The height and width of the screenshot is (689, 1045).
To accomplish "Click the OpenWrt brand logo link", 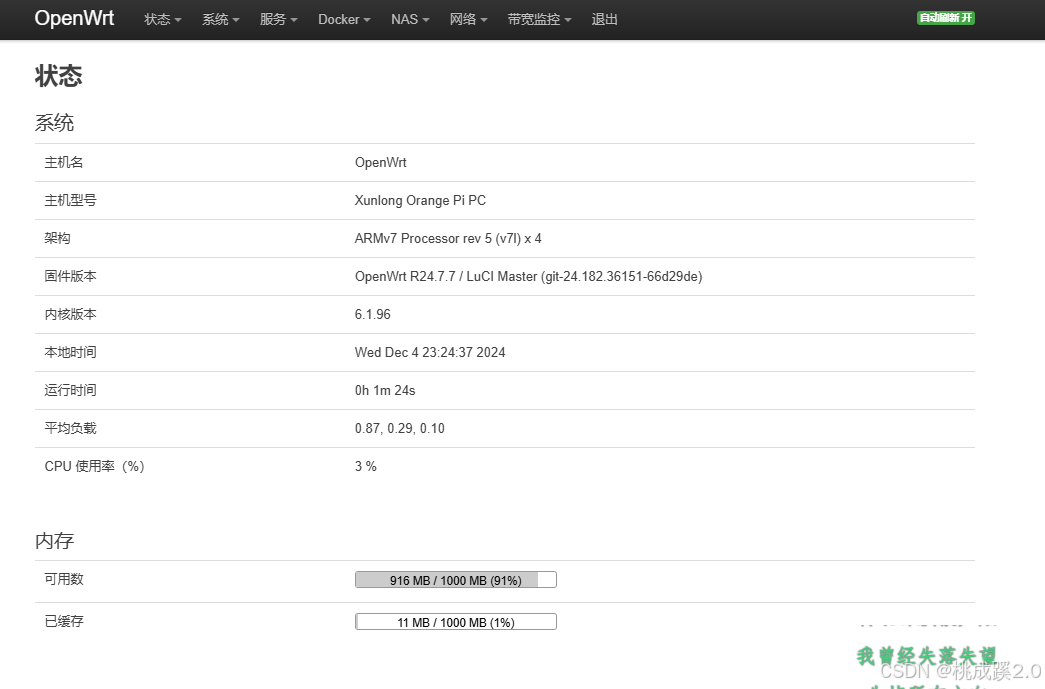I will pos(74,18).
